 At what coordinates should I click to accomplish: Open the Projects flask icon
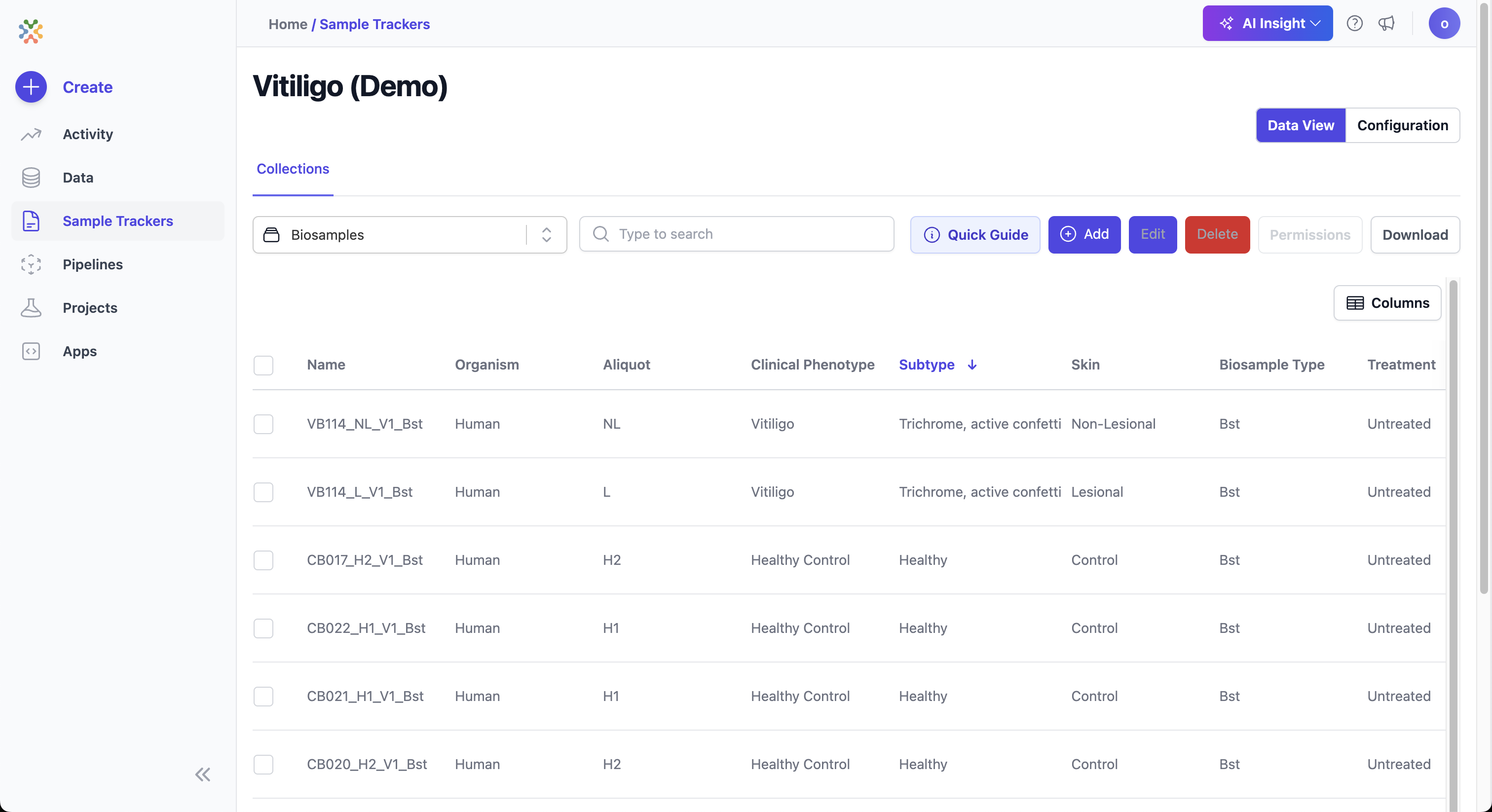[31, 307]
